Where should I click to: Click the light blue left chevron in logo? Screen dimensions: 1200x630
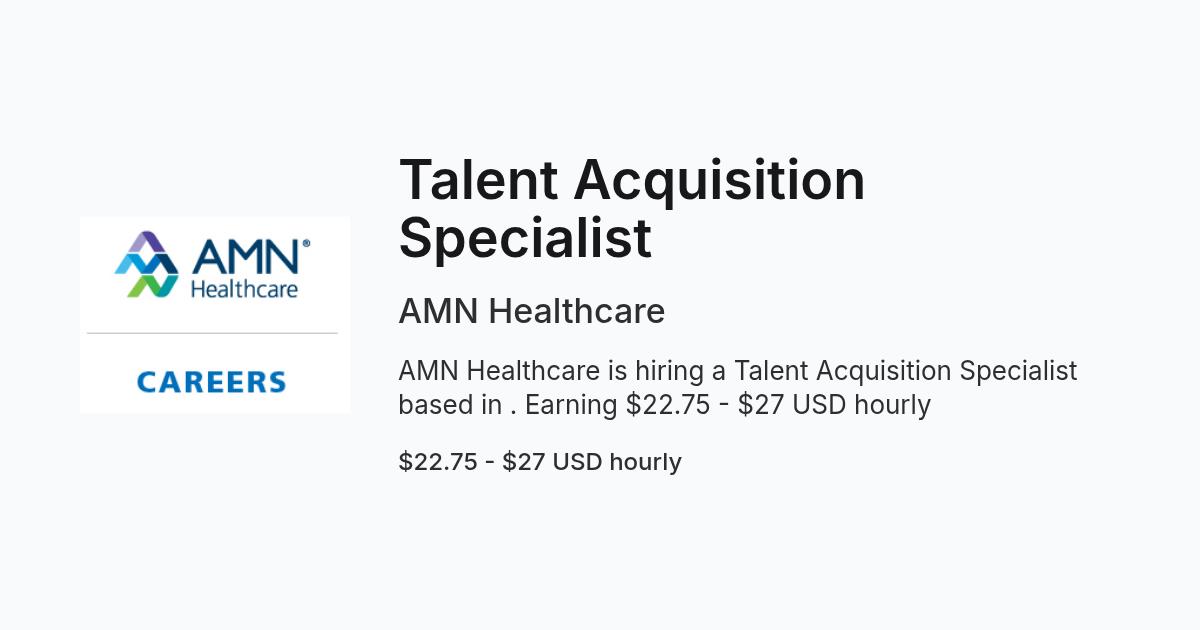click(128, 264)
